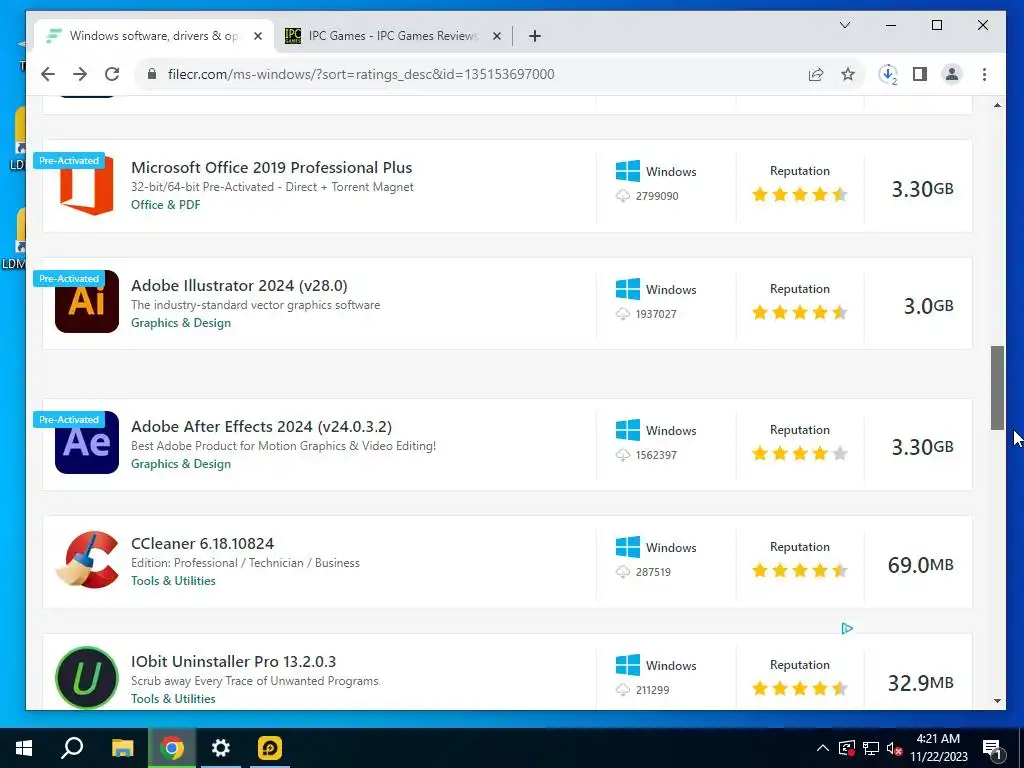
Task: Switch to the Windows software, drivers tab
Action: coord(154,36)
